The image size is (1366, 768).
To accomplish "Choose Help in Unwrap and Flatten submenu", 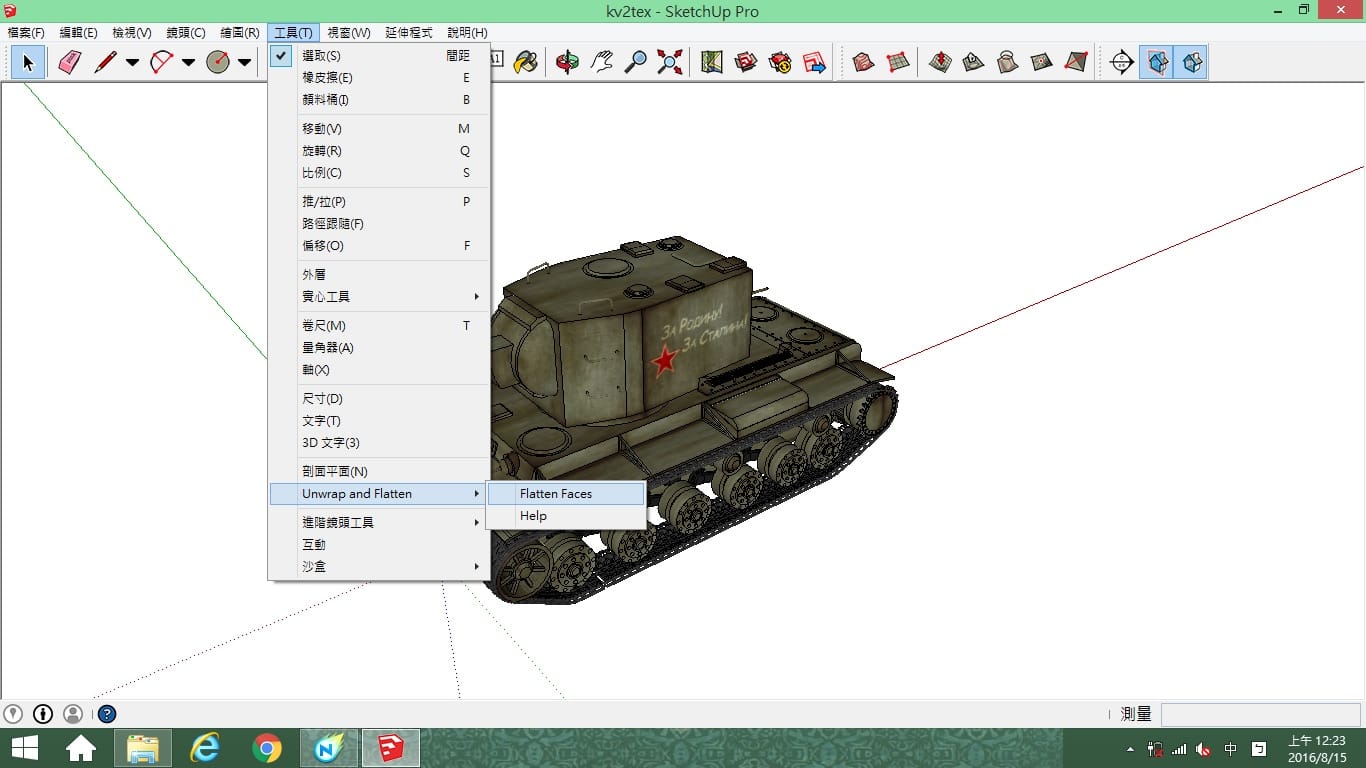I will point(566,516).
